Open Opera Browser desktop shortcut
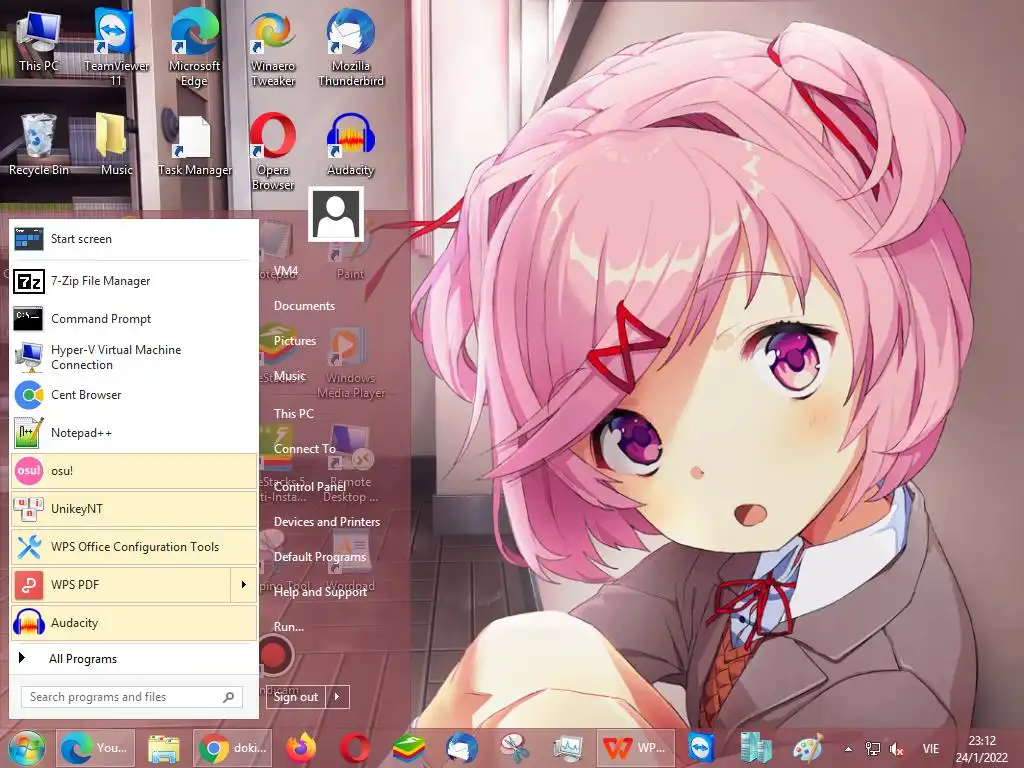 [272, 152]
